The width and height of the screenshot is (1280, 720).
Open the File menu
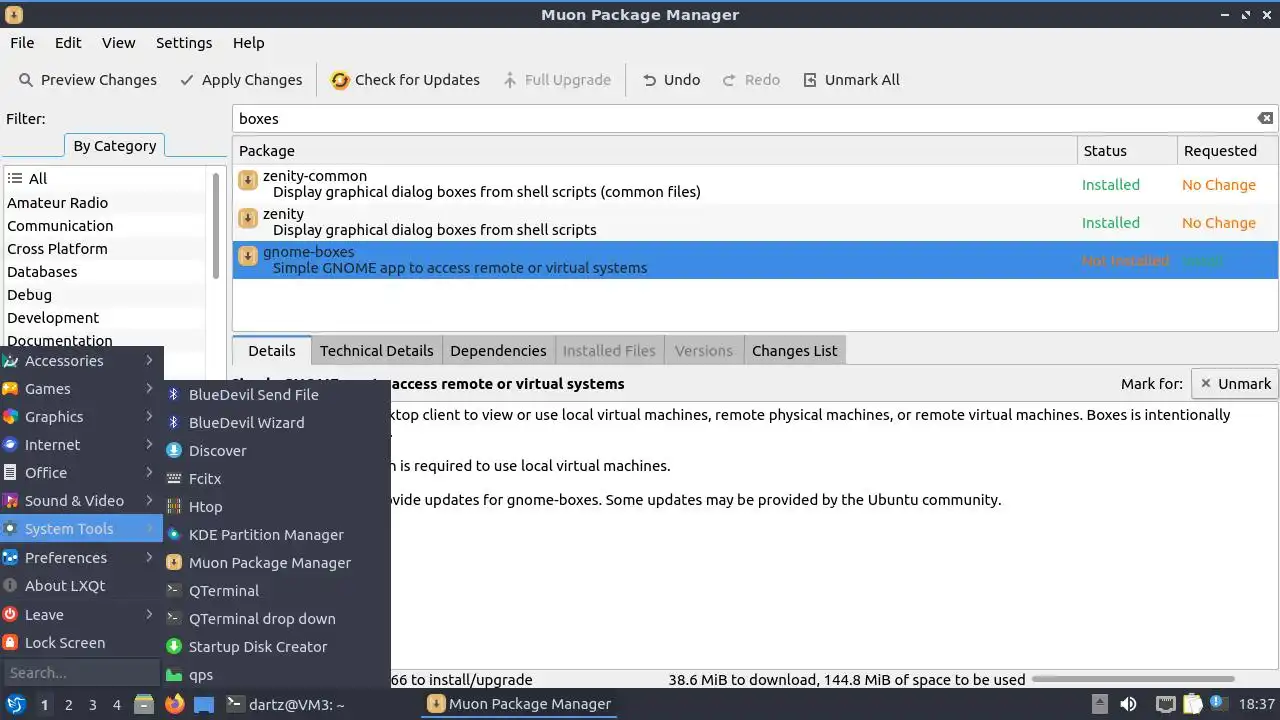[x=22, y=43]
